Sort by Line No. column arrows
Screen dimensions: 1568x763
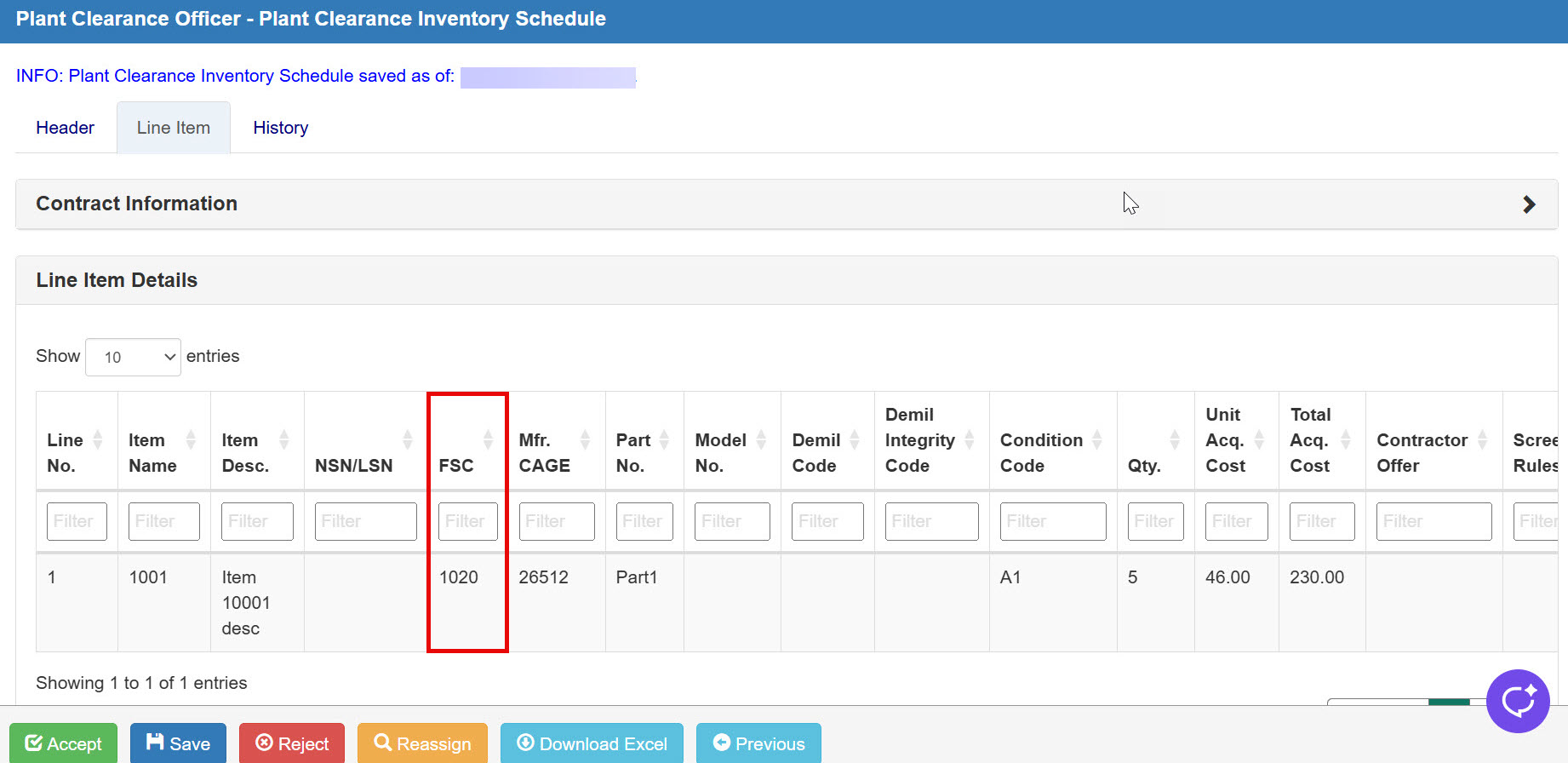tap(98, 439)
